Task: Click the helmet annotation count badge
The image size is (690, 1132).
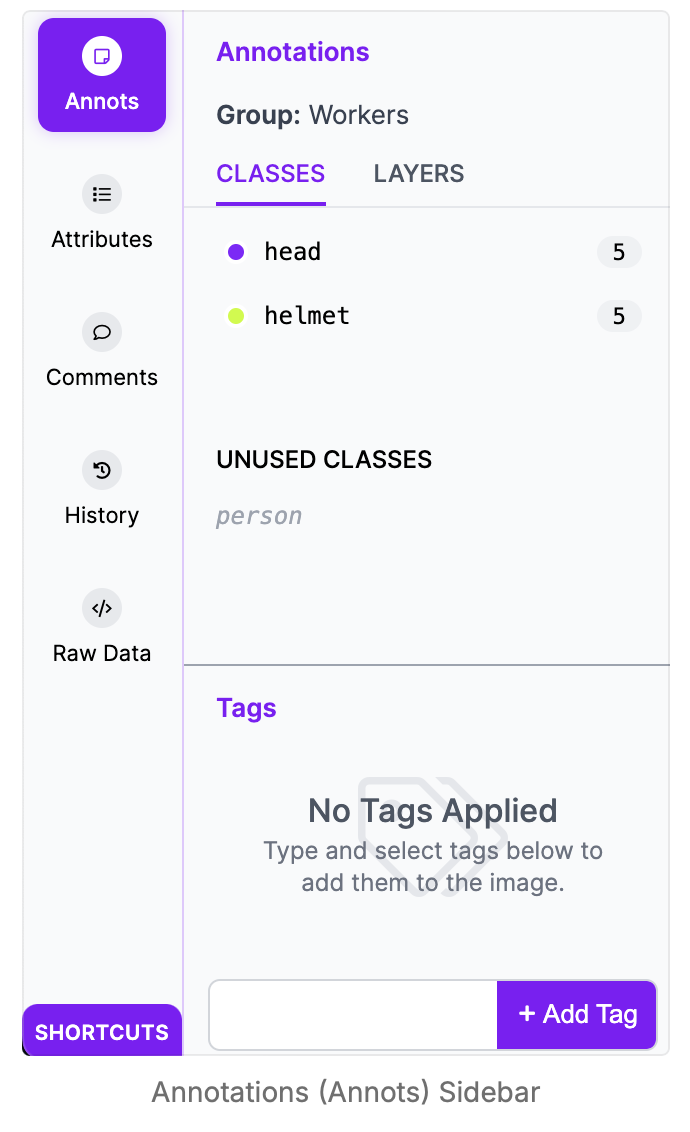Action: (619, 316)
